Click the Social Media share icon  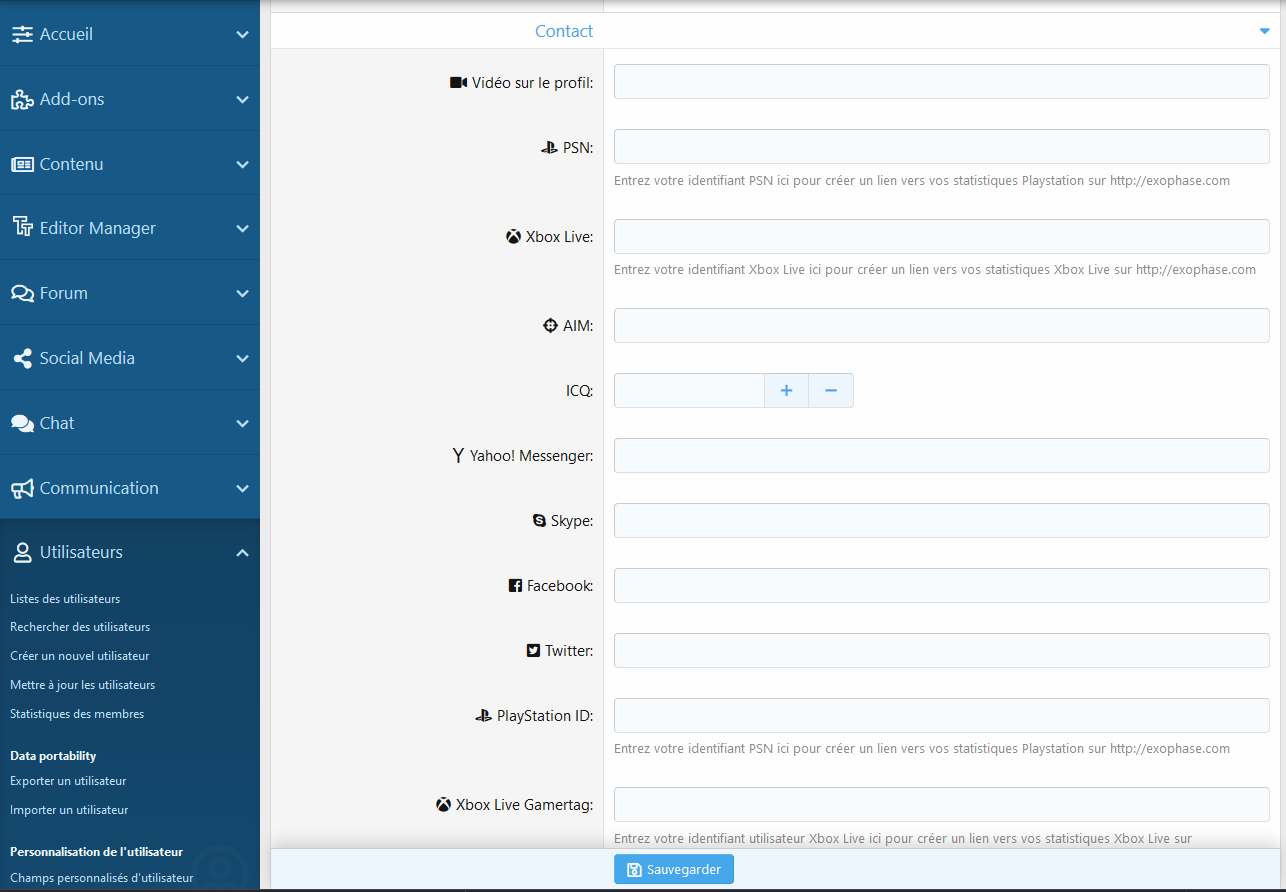22,358
